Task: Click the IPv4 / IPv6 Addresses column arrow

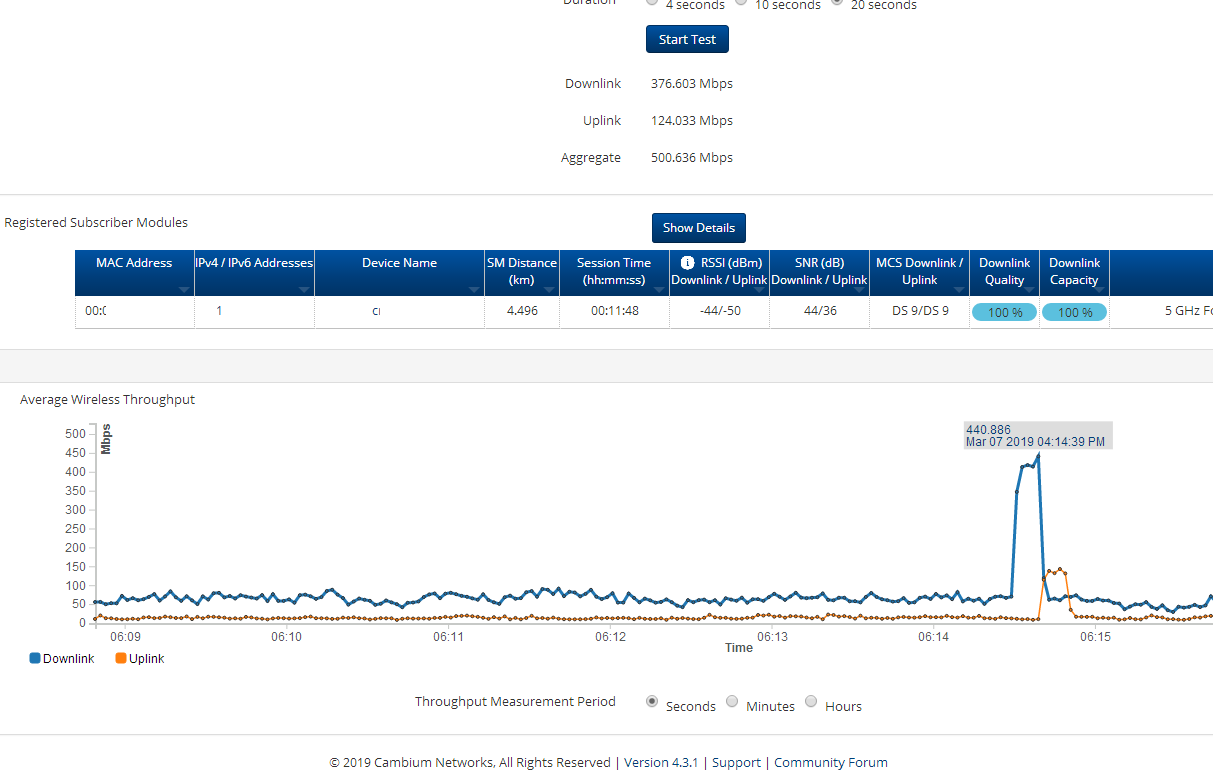Action: 303,289
